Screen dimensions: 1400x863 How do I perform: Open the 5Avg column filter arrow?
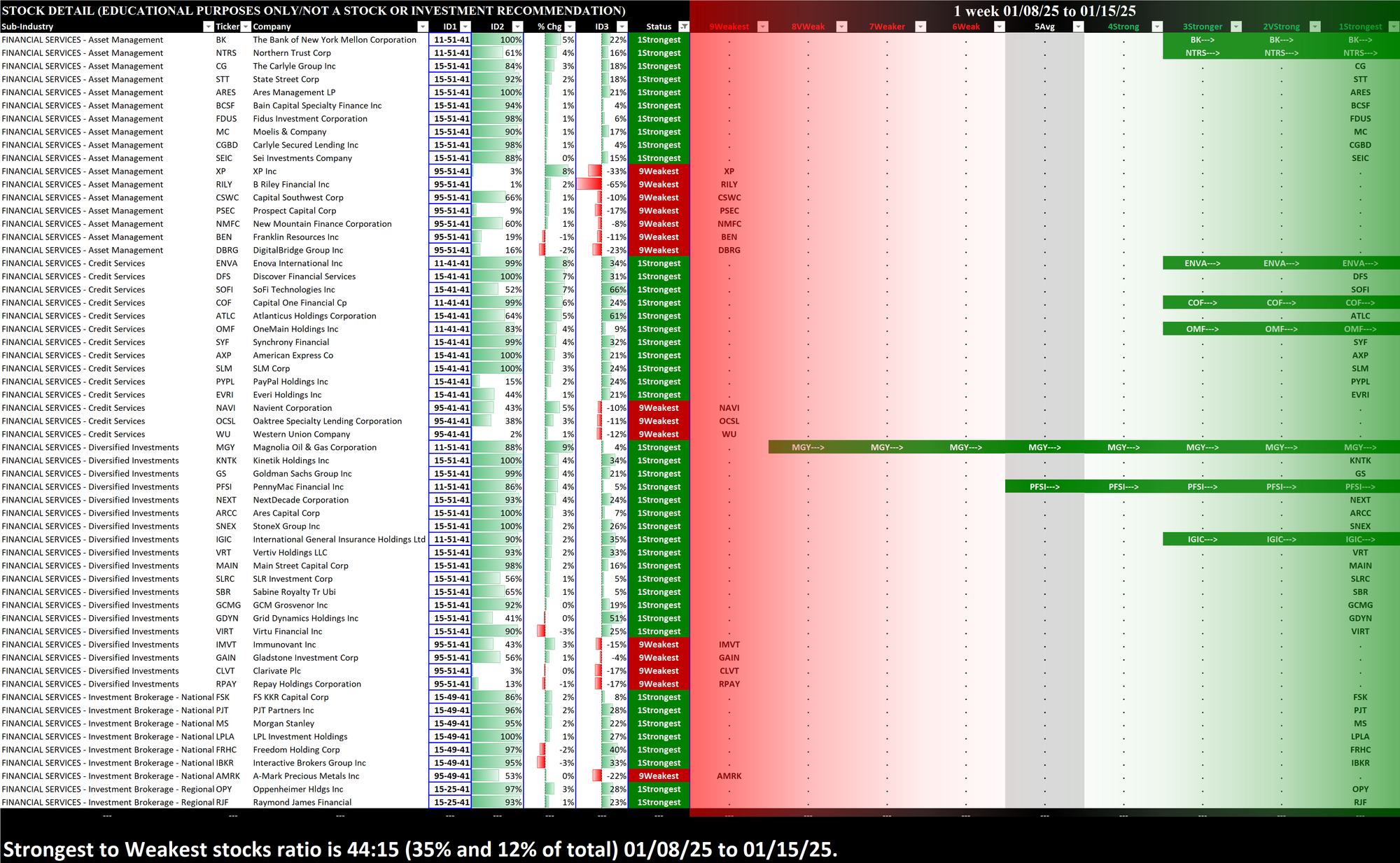pos(1078,27)
